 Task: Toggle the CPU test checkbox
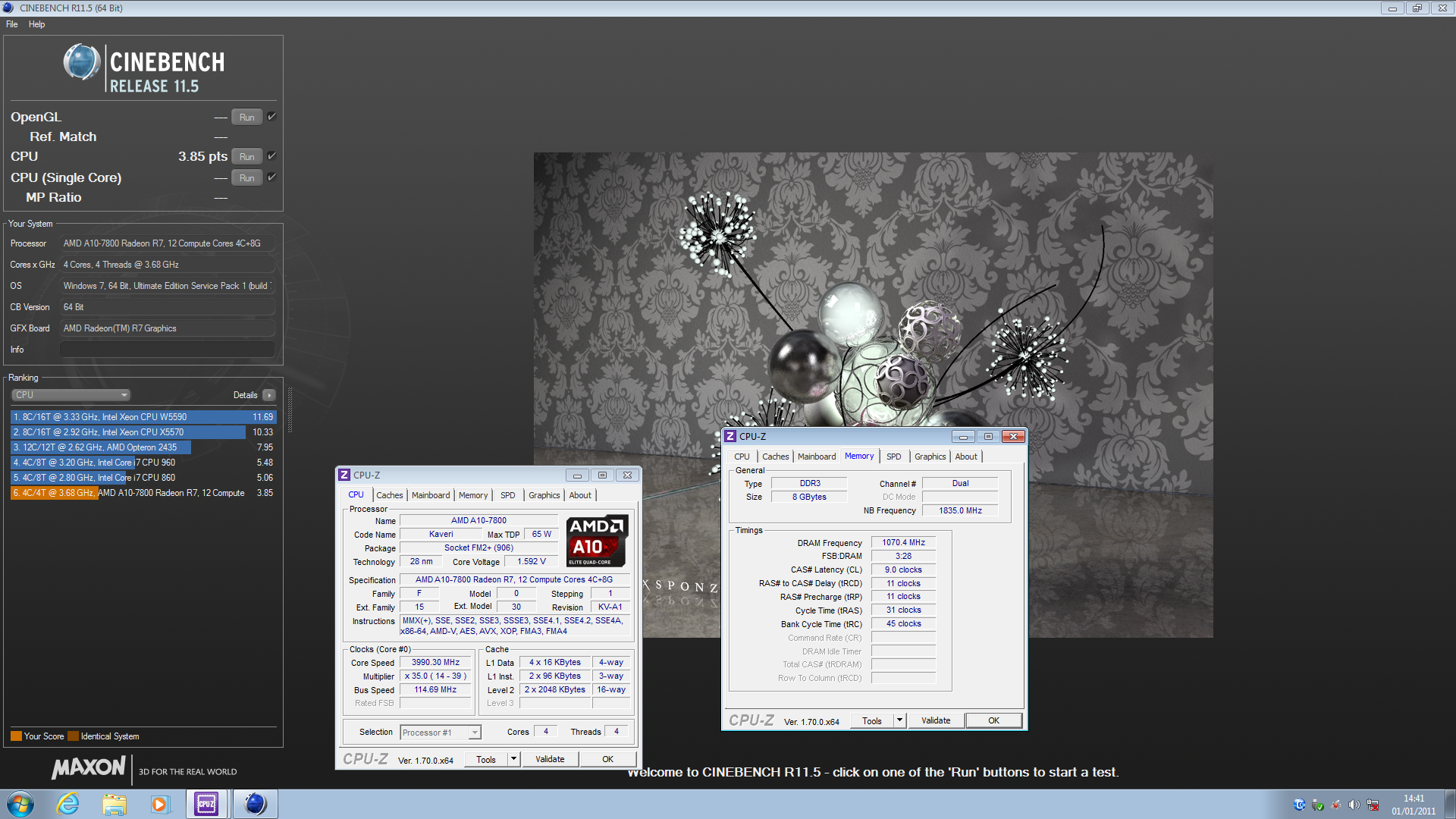(271, 156)
